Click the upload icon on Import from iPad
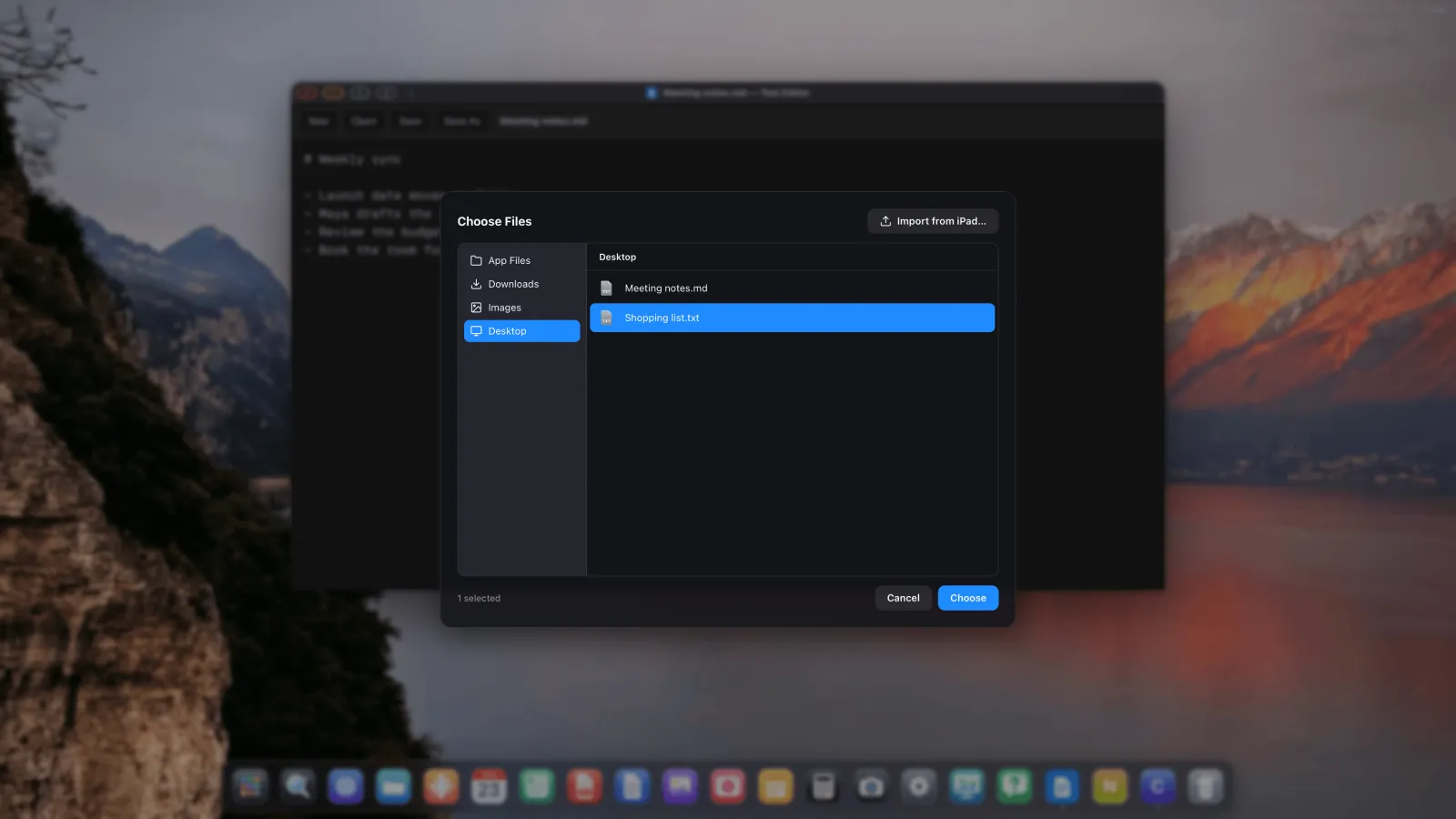Viewport: 1456px width, 819px height. (x=885, y=221)
